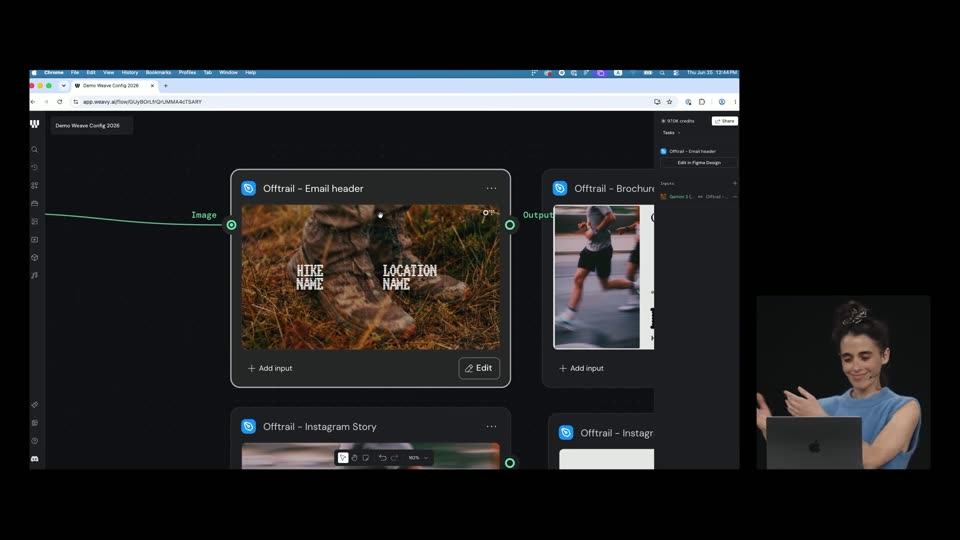
Task: Open the video tools icon in sidebar
Action: pos(35,239)
